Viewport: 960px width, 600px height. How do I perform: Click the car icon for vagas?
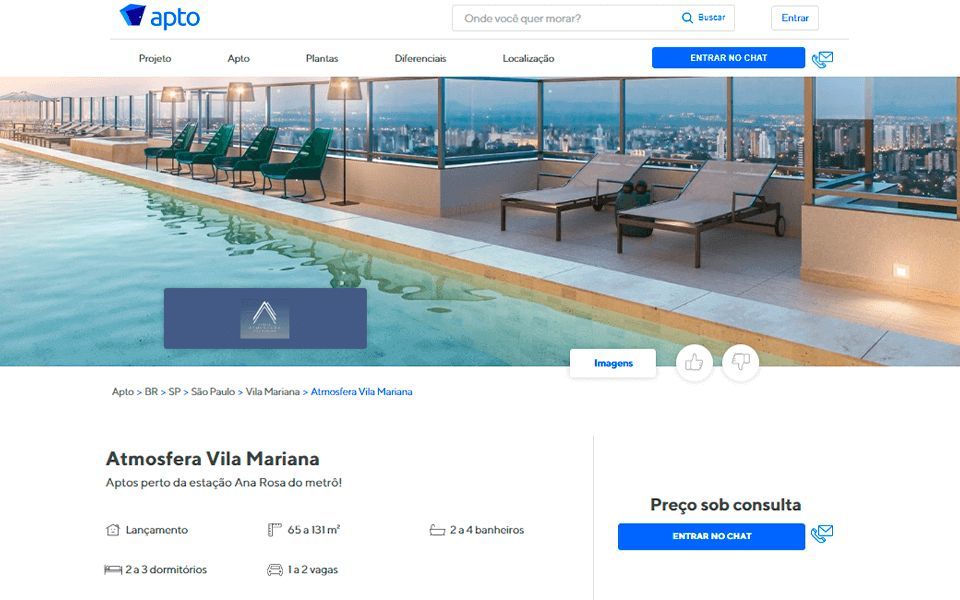[275, 570]
